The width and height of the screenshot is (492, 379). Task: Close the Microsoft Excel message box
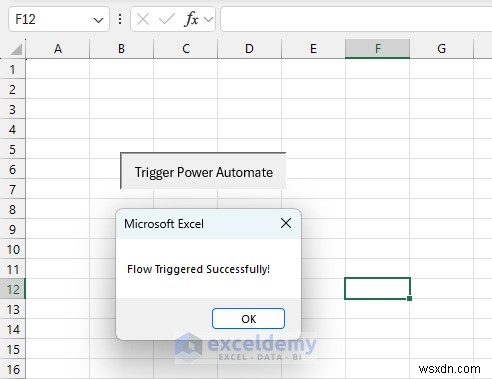(x=286, y=223)
